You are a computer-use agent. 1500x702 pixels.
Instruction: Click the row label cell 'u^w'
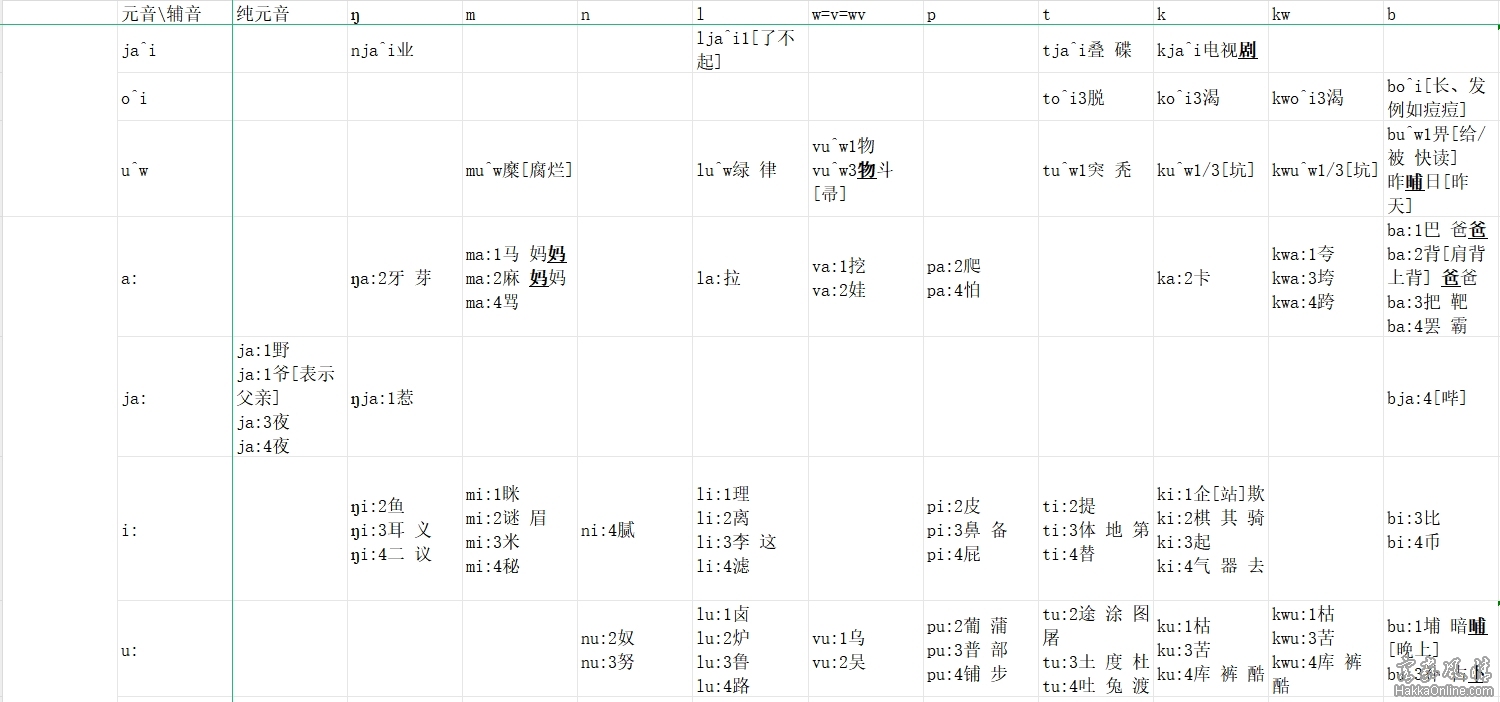174,170
